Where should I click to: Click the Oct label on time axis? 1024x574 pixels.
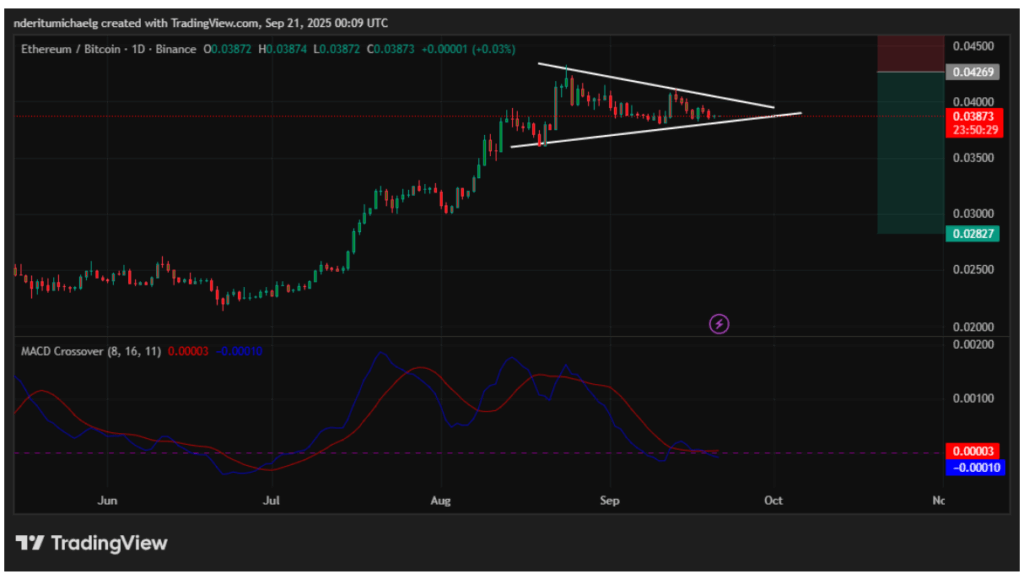click(773, 501)
